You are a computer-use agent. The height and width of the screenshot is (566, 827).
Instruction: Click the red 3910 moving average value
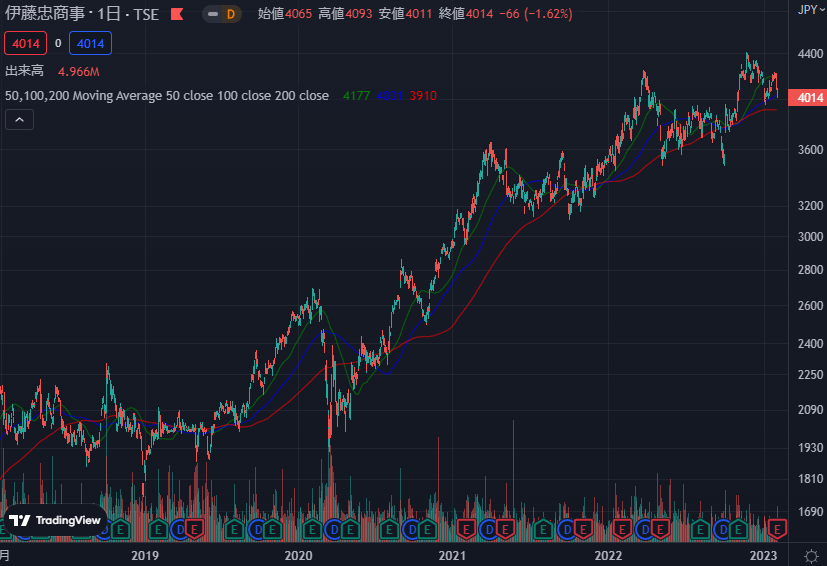pos(423,96)
